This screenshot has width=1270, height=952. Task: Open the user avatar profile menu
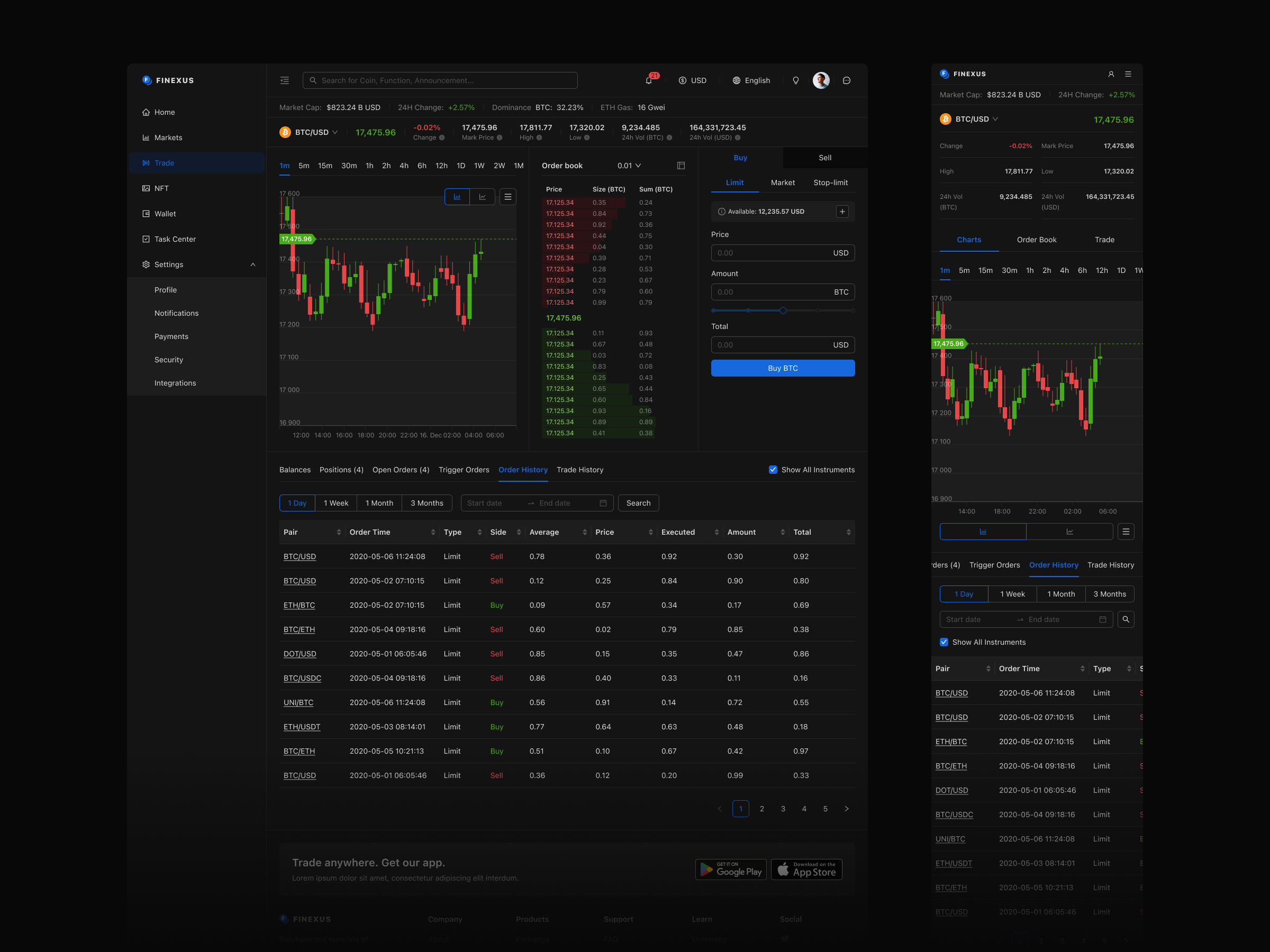tap(821, 80)
